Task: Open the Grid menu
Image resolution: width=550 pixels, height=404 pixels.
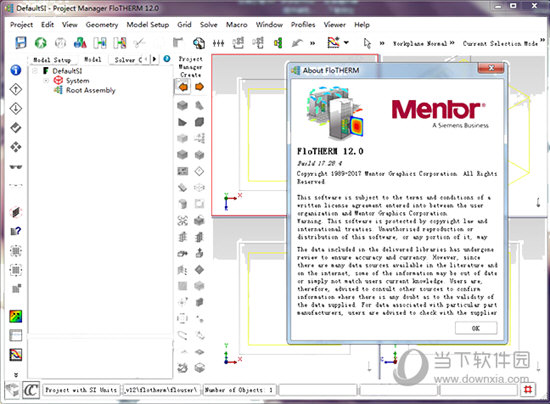Action: click(184, 25)
